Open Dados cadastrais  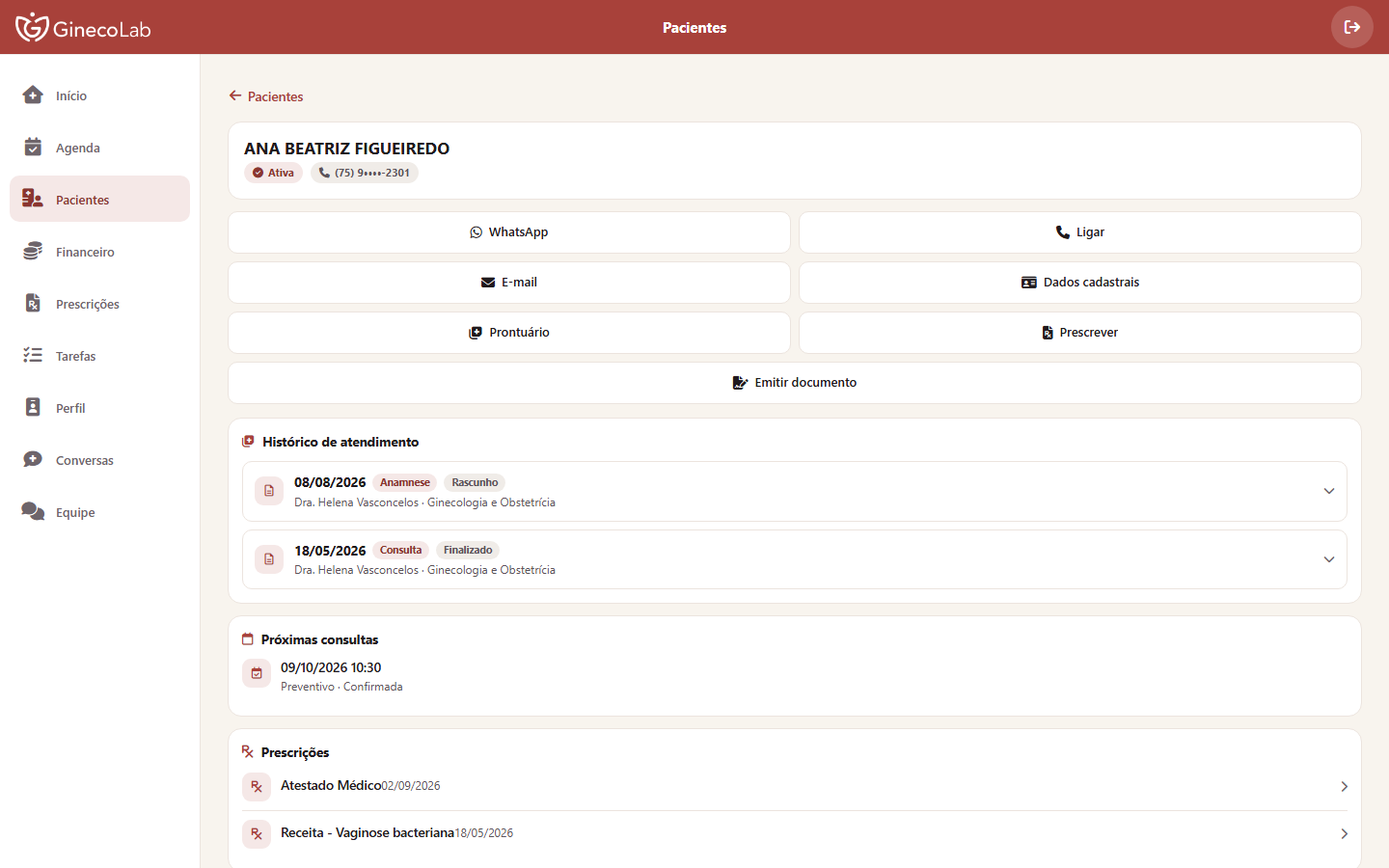click(1080, 283)
